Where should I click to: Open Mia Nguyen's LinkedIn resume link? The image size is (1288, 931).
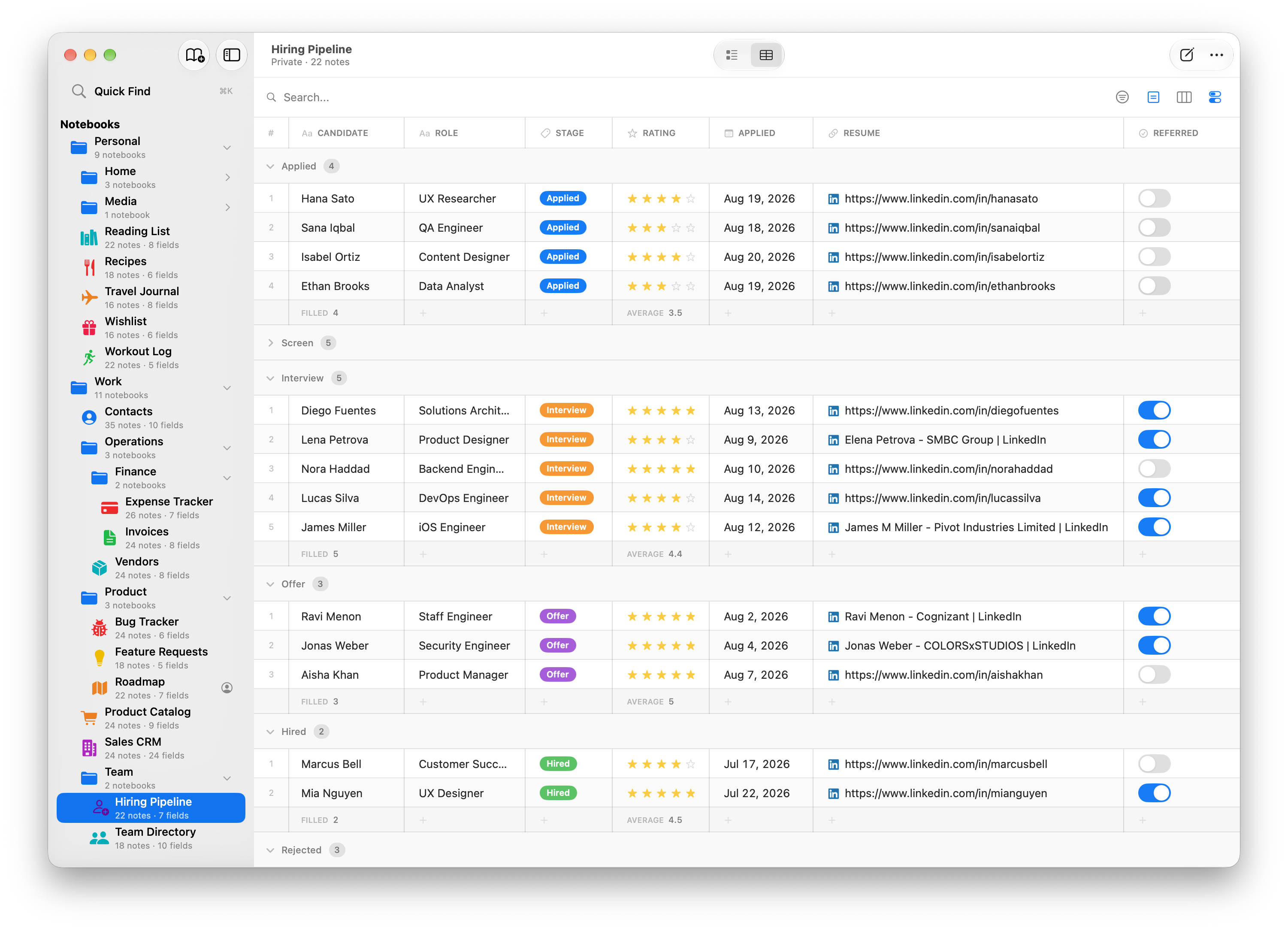946,794
